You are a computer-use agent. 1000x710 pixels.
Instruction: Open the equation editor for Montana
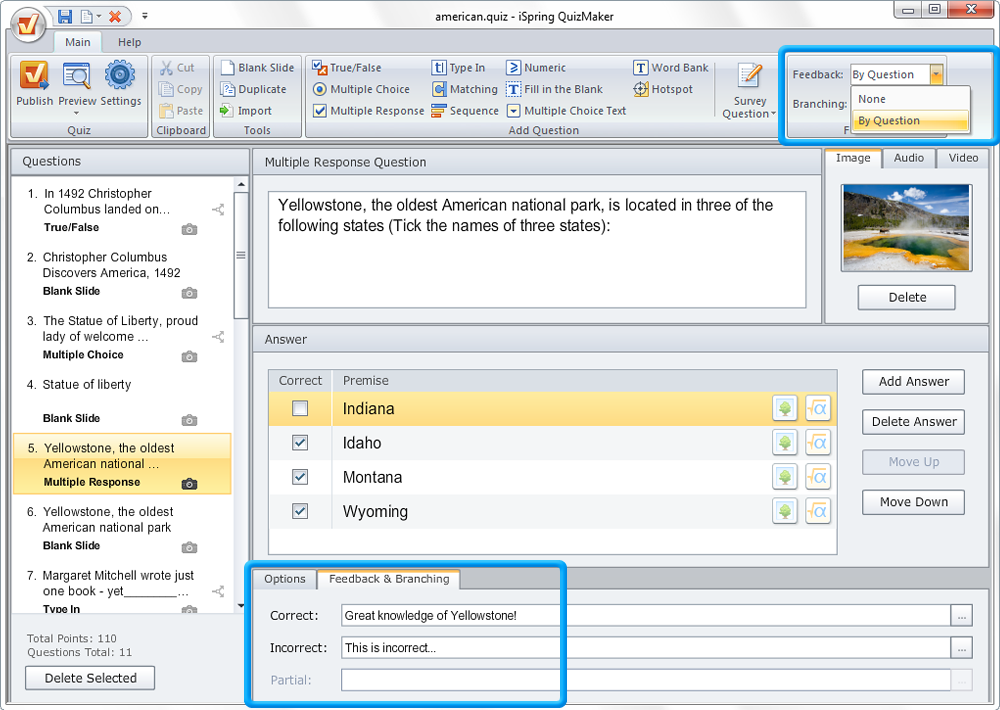tap(818, 476)
